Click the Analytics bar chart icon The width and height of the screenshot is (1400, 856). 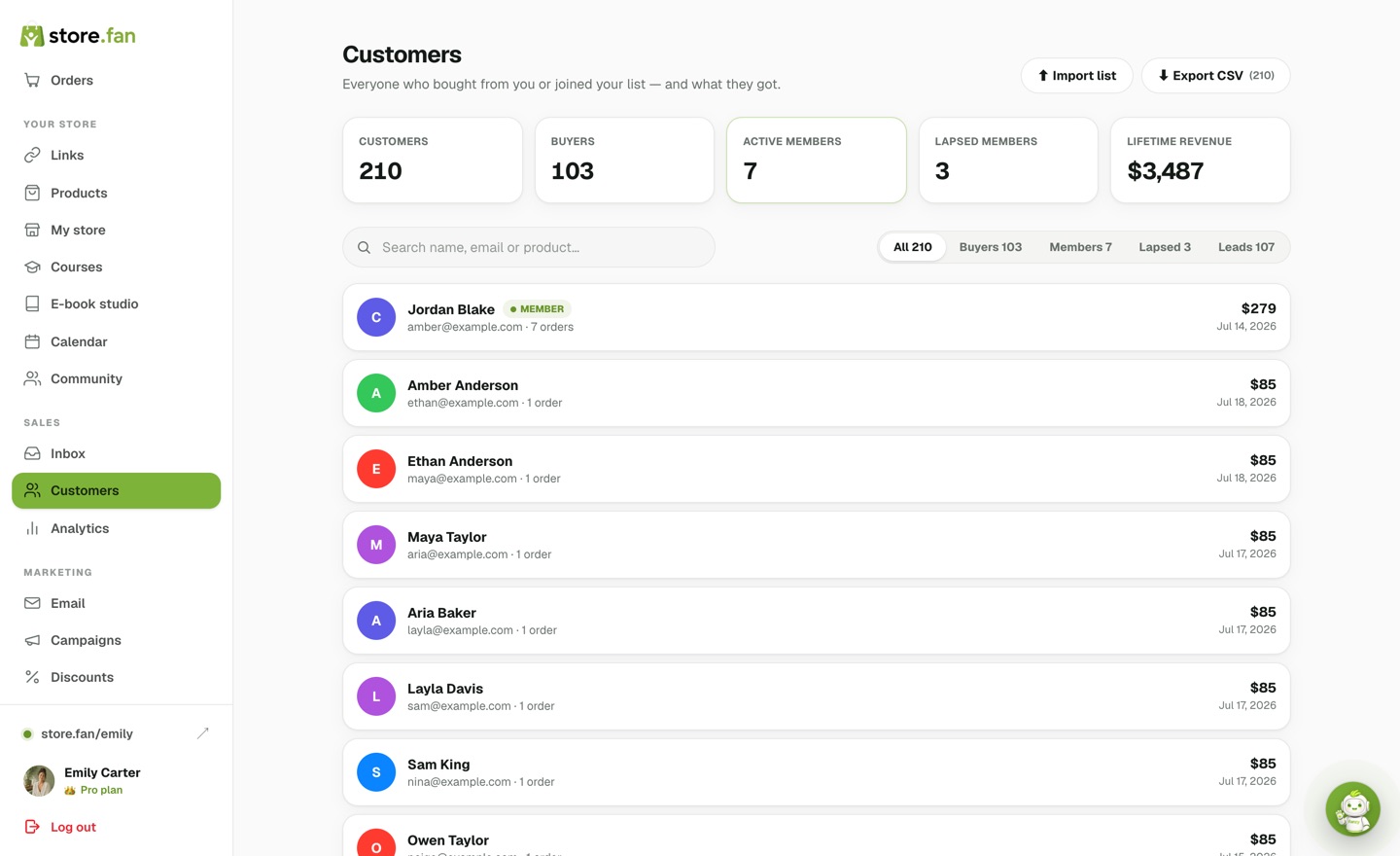pos(32,529)
